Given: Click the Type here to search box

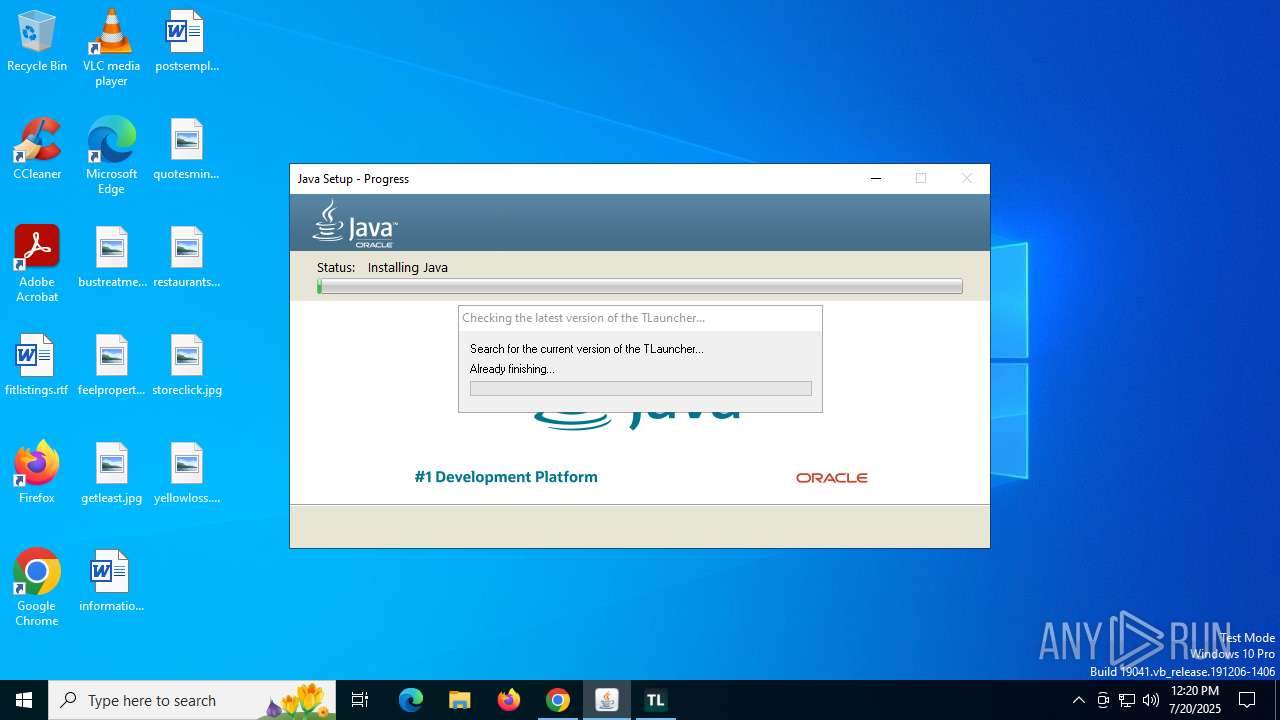Looking at the screenshot, I should tap(193, 700).
